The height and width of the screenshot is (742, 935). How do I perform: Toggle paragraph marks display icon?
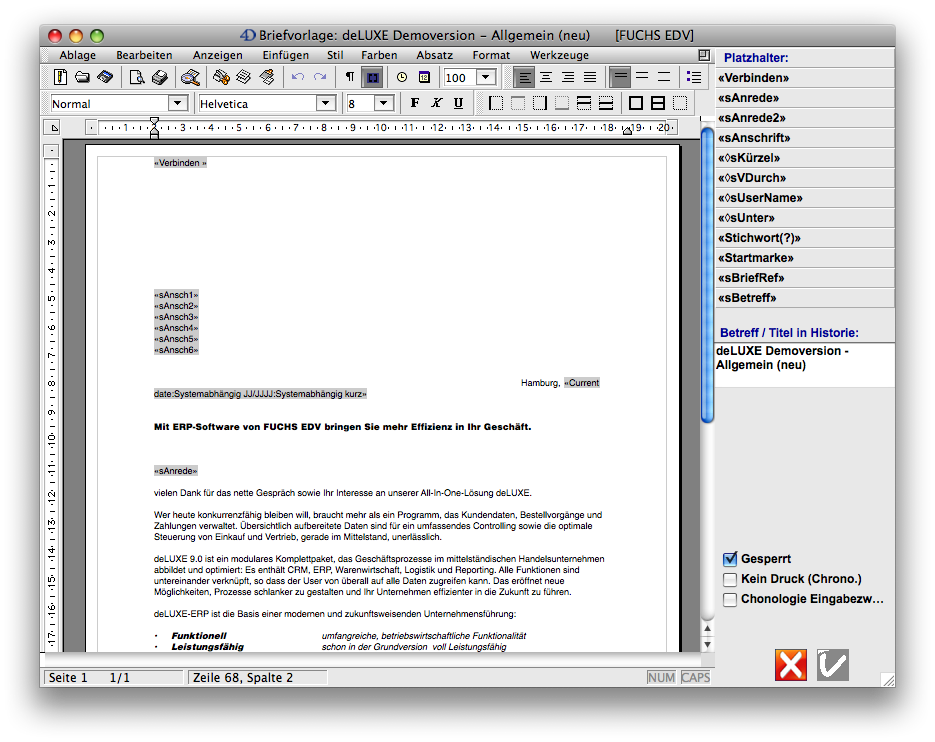349,77
